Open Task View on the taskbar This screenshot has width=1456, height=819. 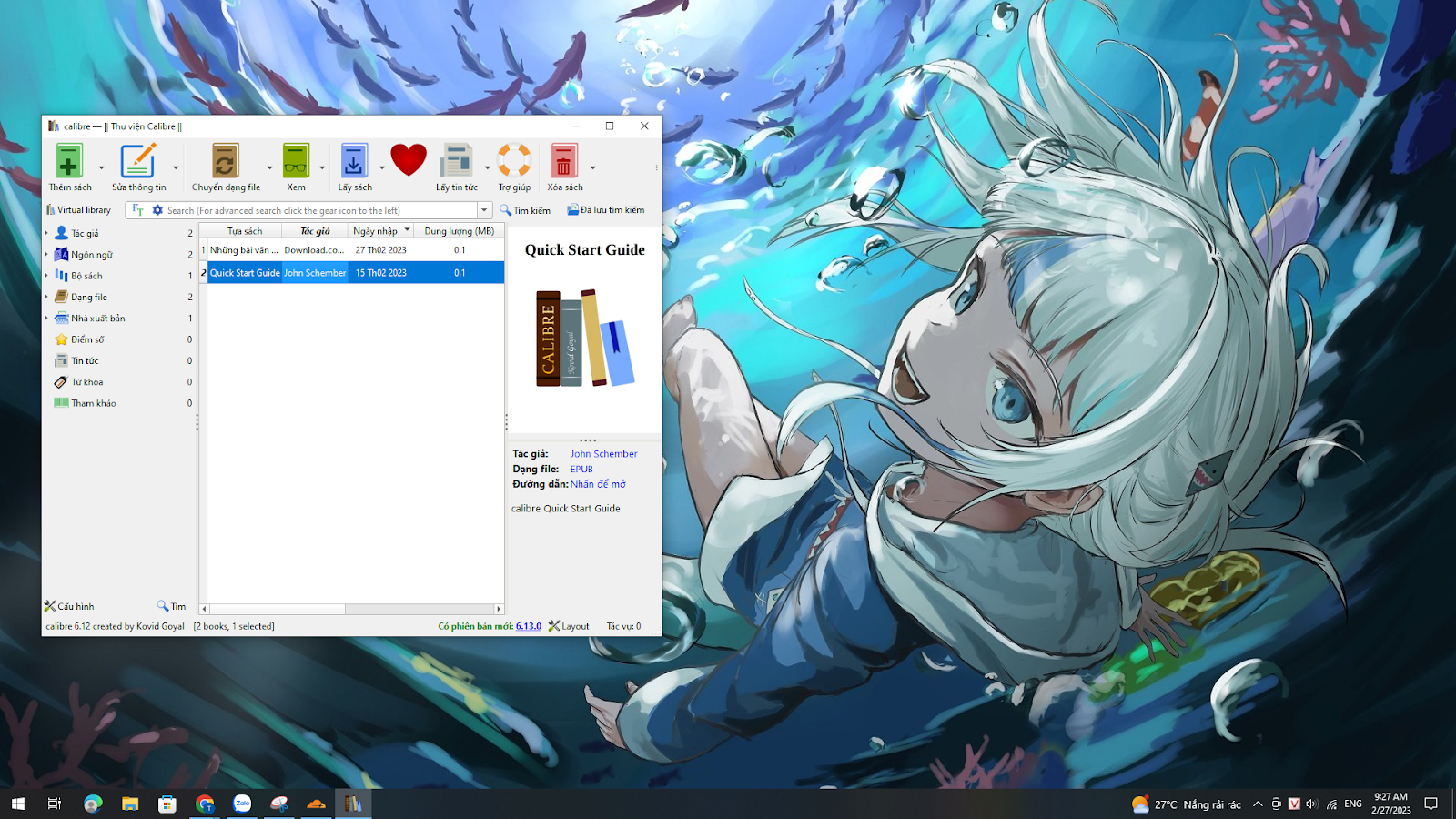(55, 804)
